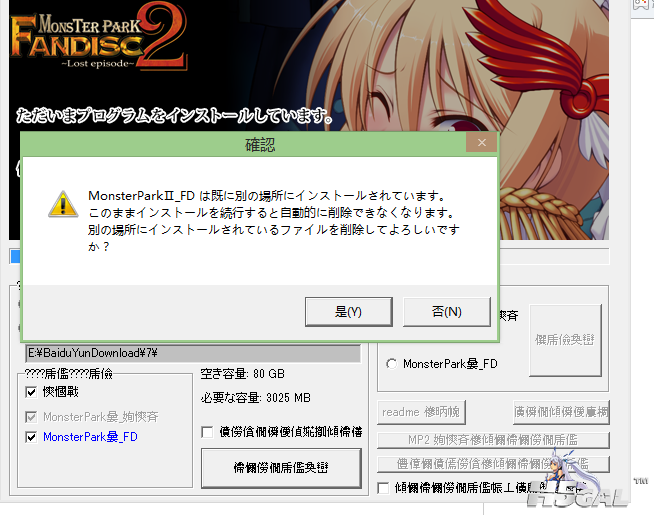This screenshot has width=654, height=515.
Task: Click the MP2 button in right panel
Action: tap(493, 440)
